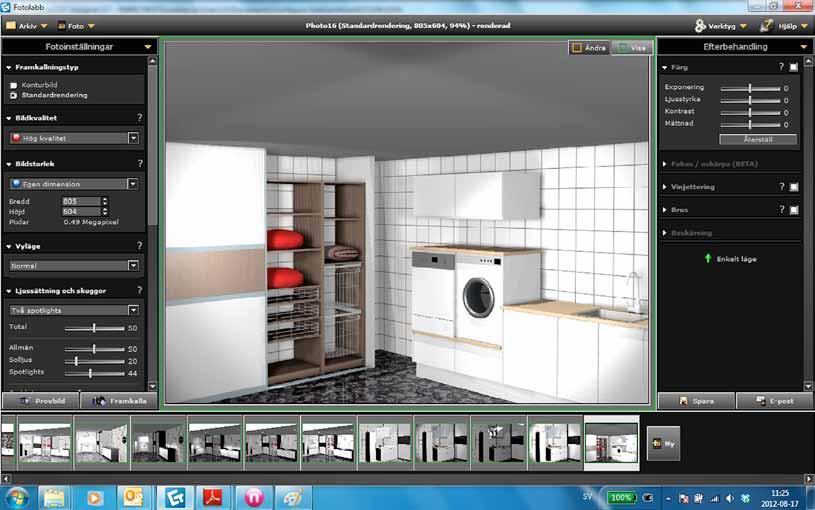Click the Framkalla button
Image resolution: width=815 pixels, height=510 pixels.
[x=119, y=401]
